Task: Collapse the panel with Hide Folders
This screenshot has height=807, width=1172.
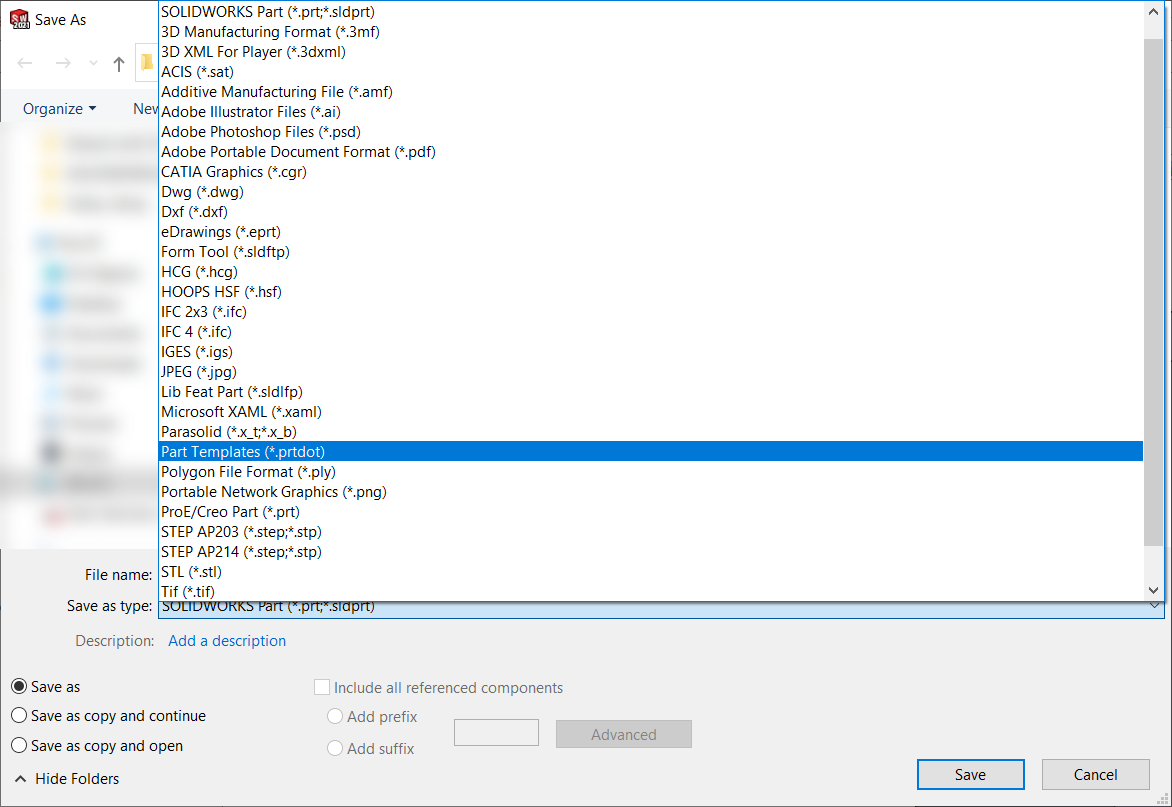Action: click(67, 779)
